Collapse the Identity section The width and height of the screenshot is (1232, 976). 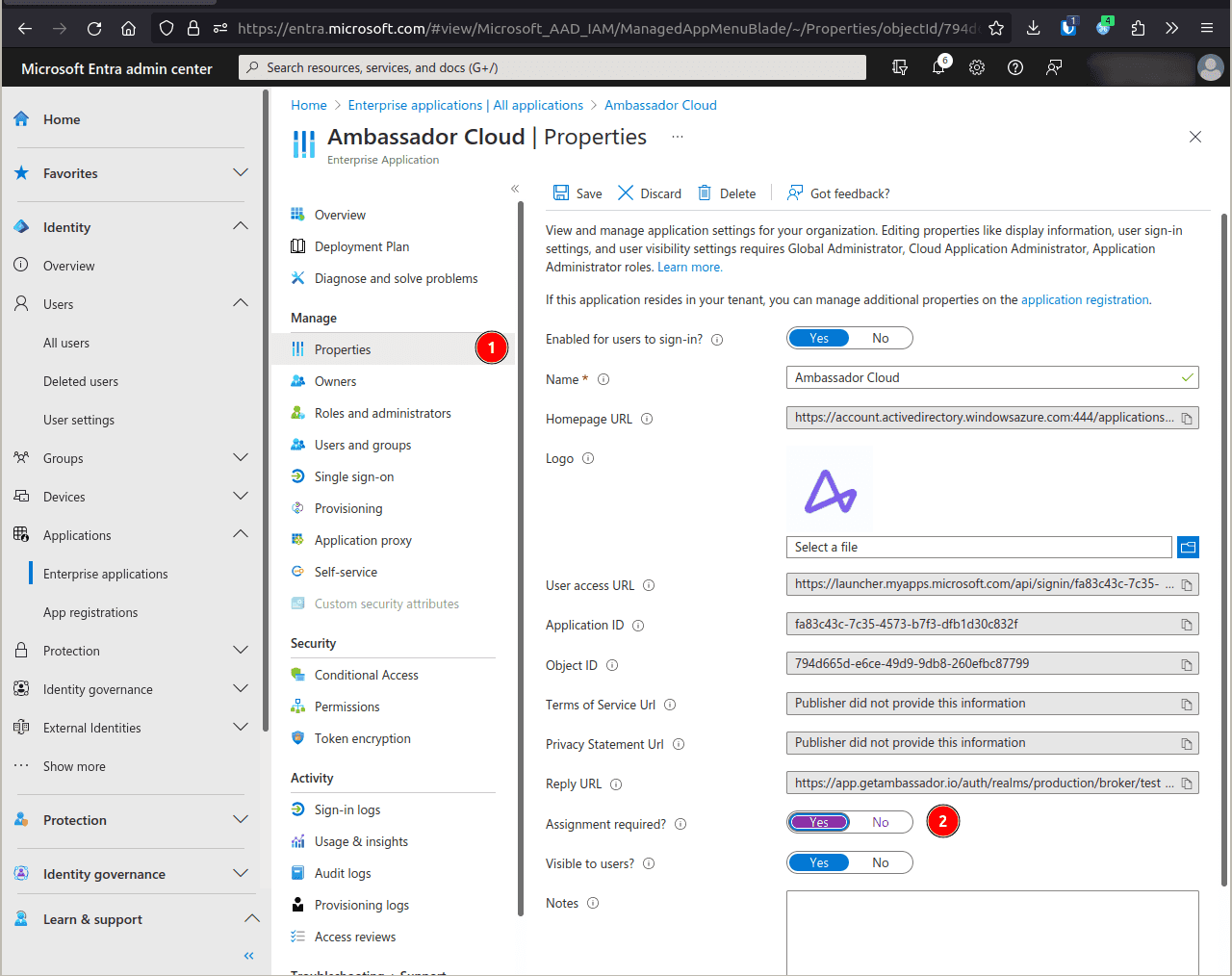point(241,226)
